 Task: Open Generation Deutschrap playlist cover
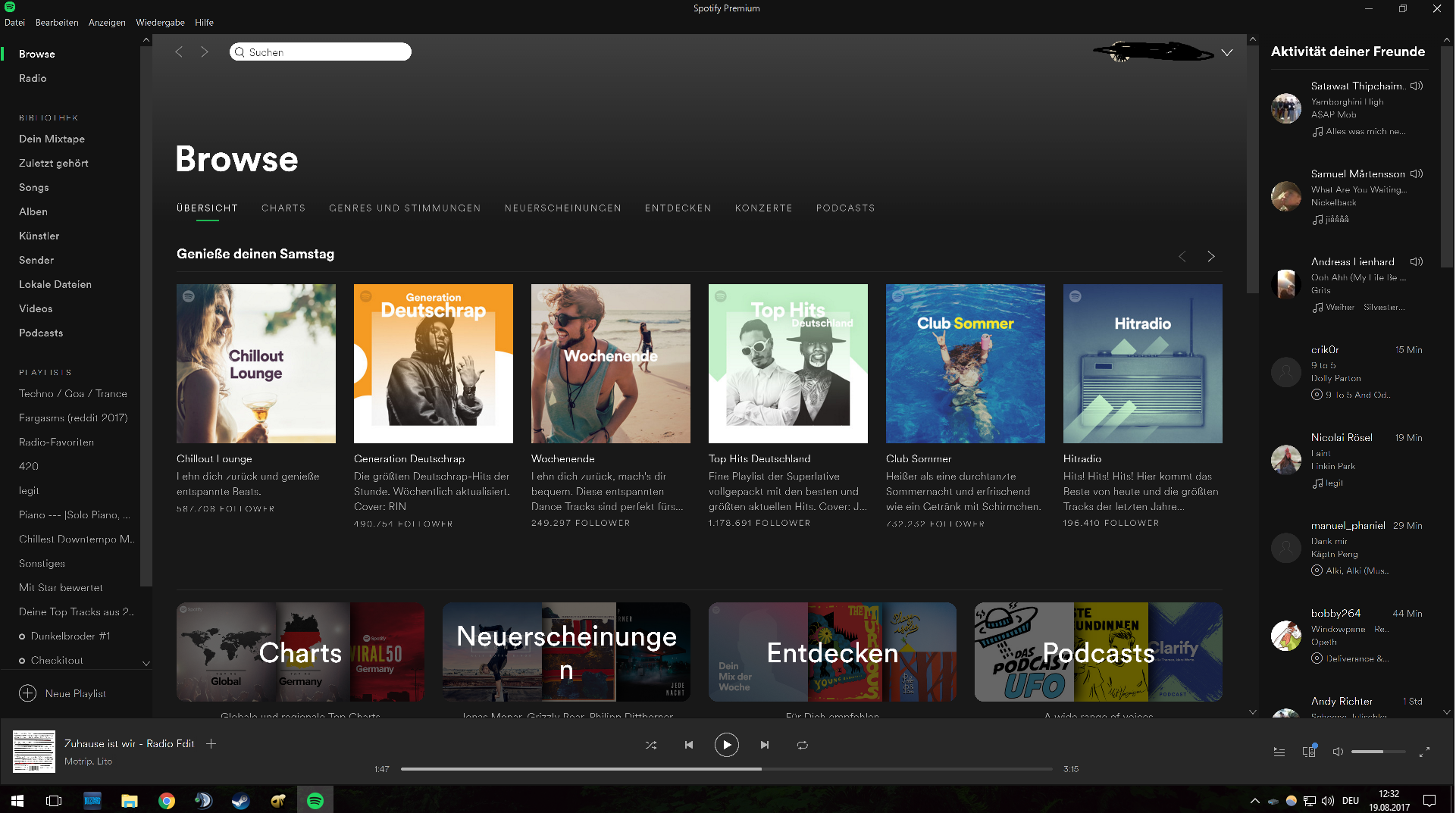434,364
